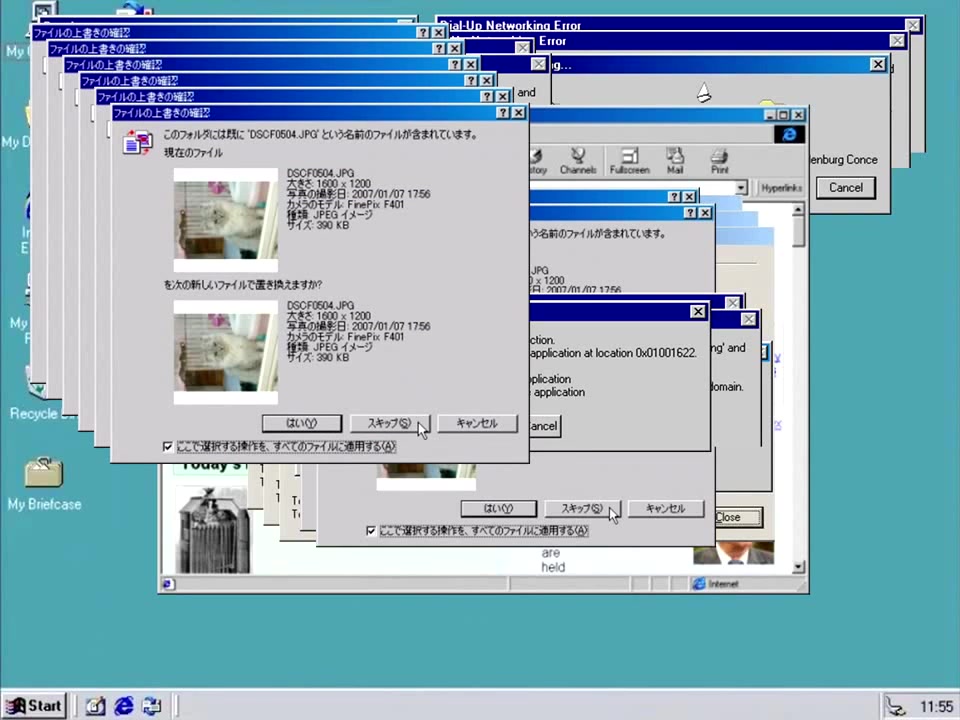Viewport: 960px width, 720px height.
Task: Toggle apply-to-all checkbox in lower overwrite dialog
Action: tap(371, 531)
